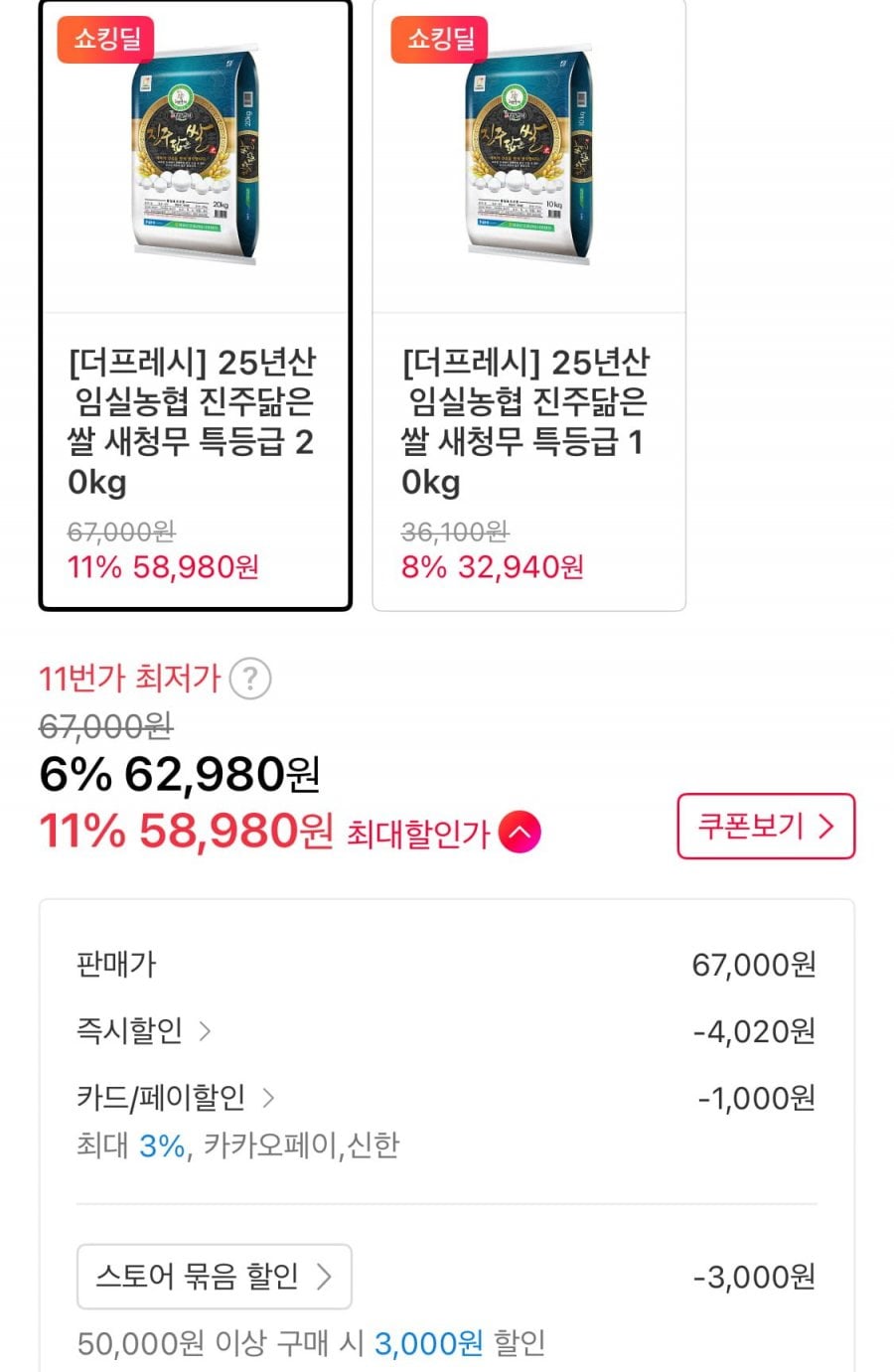Open the store bundle discount button

click(x=214, y=1277)
